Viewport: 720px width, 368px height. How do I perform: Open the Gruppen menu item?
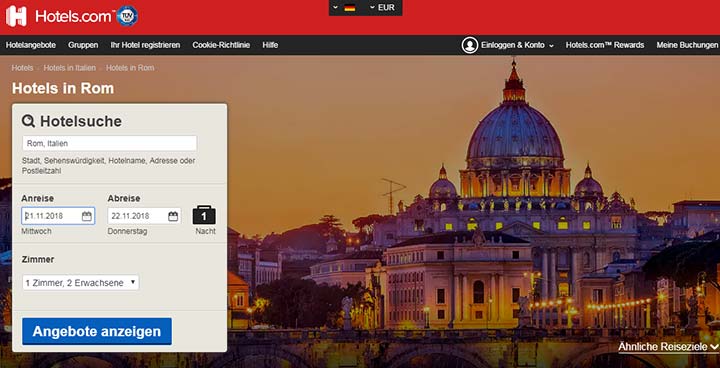click(83, 45)
